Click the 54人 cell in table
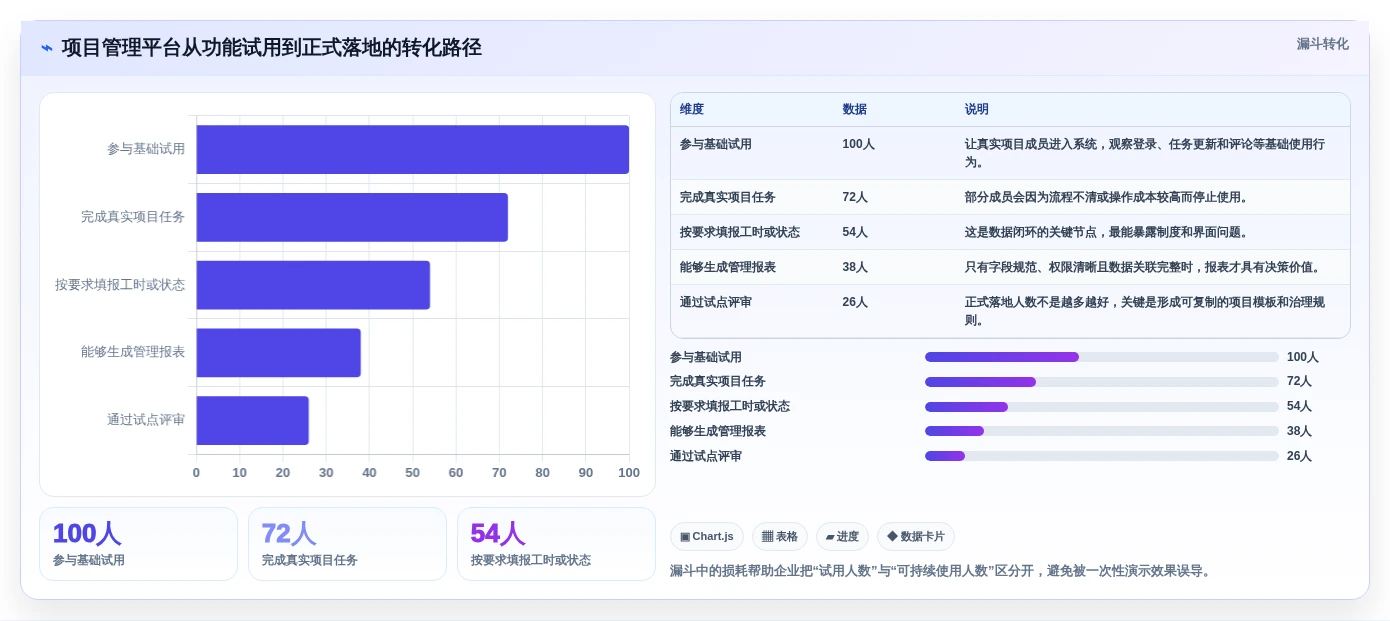 click(x=855, y=232)
